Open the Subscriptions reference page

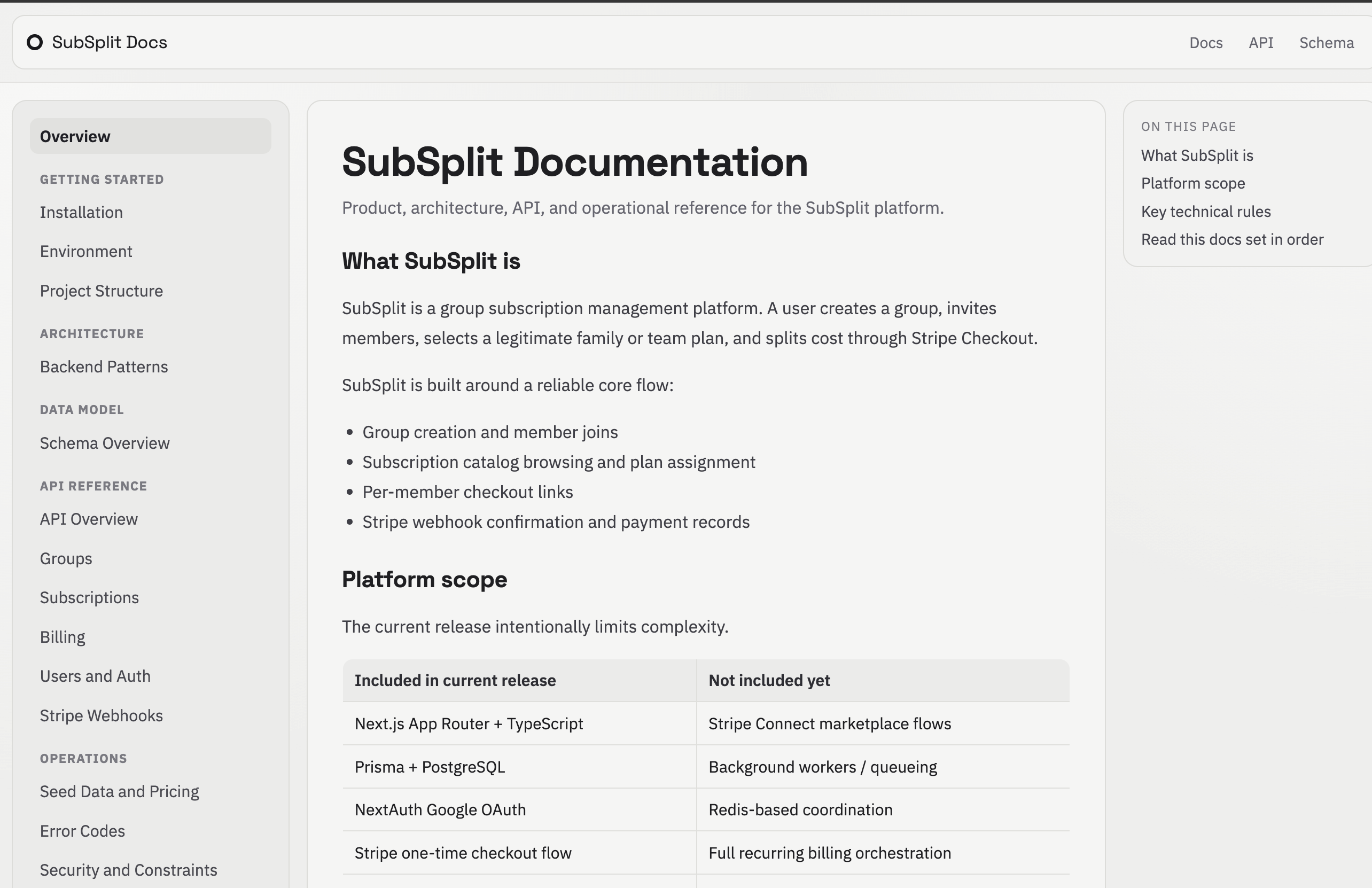pyautogui.click(x=89, y=597)
